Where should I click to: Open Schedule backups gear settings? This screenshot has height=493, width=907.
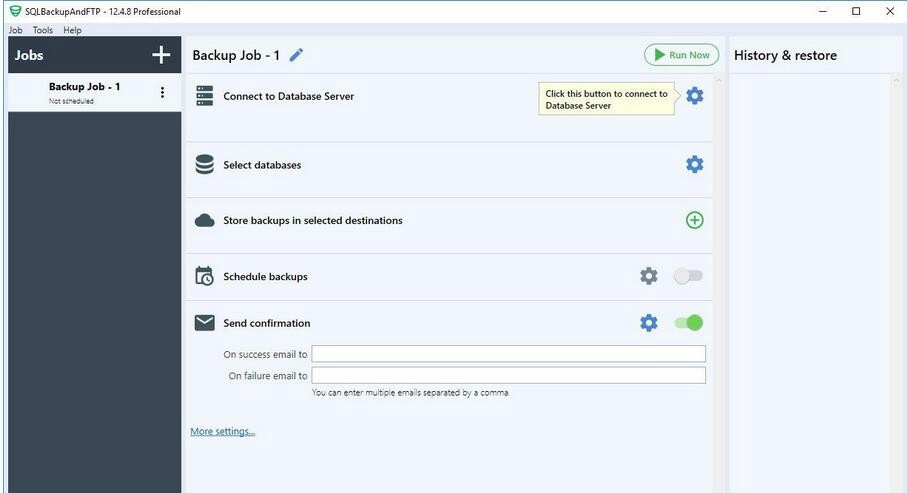coord(649,276)
